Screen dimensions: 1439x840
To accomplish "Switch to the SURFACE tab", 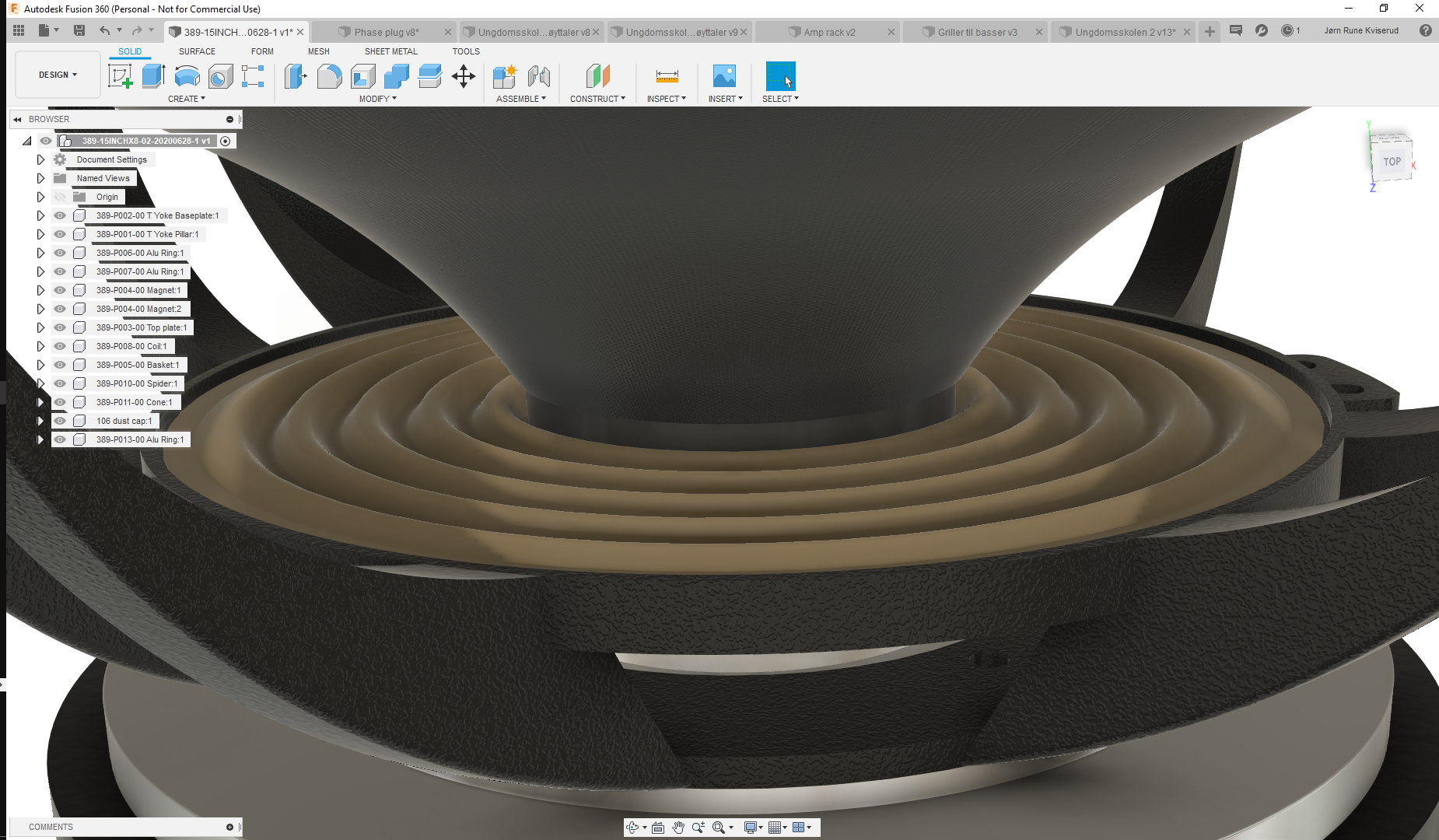I will point(197,51).
